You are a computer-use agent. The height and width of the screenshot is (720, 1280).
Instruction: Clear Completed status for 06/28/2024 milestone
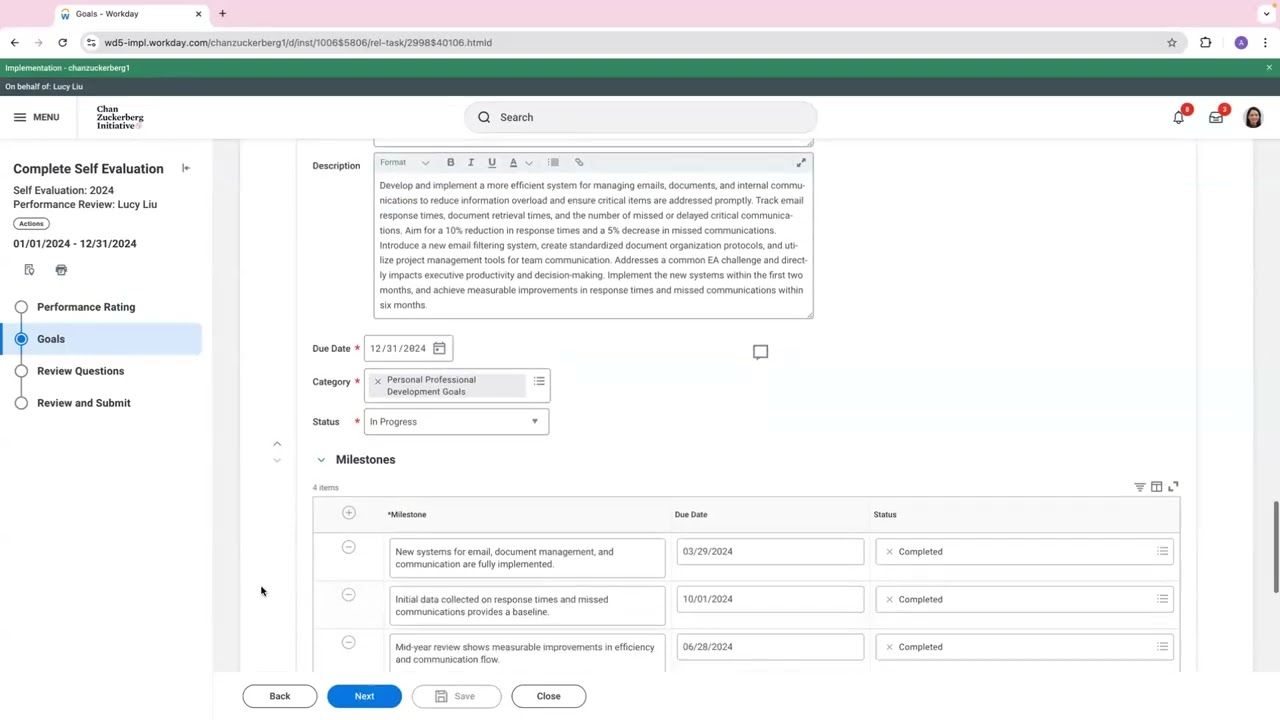pos(889,647)
